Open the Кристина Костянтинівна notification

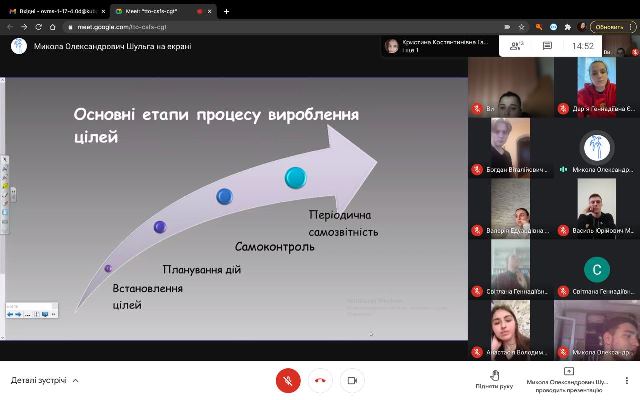pyautogui.click(x=440, y=46)
